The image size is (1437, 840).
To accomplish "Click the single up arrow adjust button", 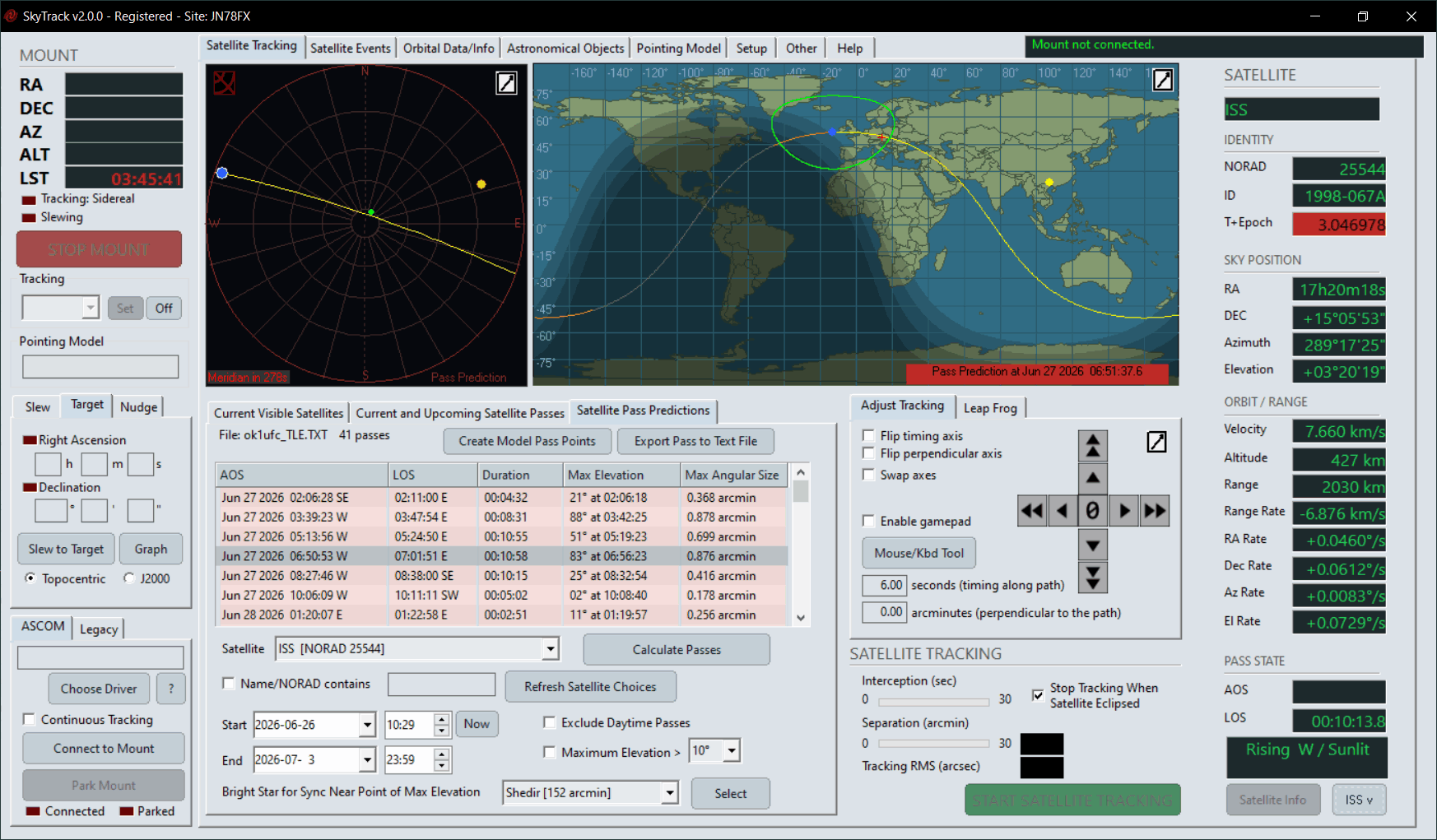I will [x=1092, y=477].
